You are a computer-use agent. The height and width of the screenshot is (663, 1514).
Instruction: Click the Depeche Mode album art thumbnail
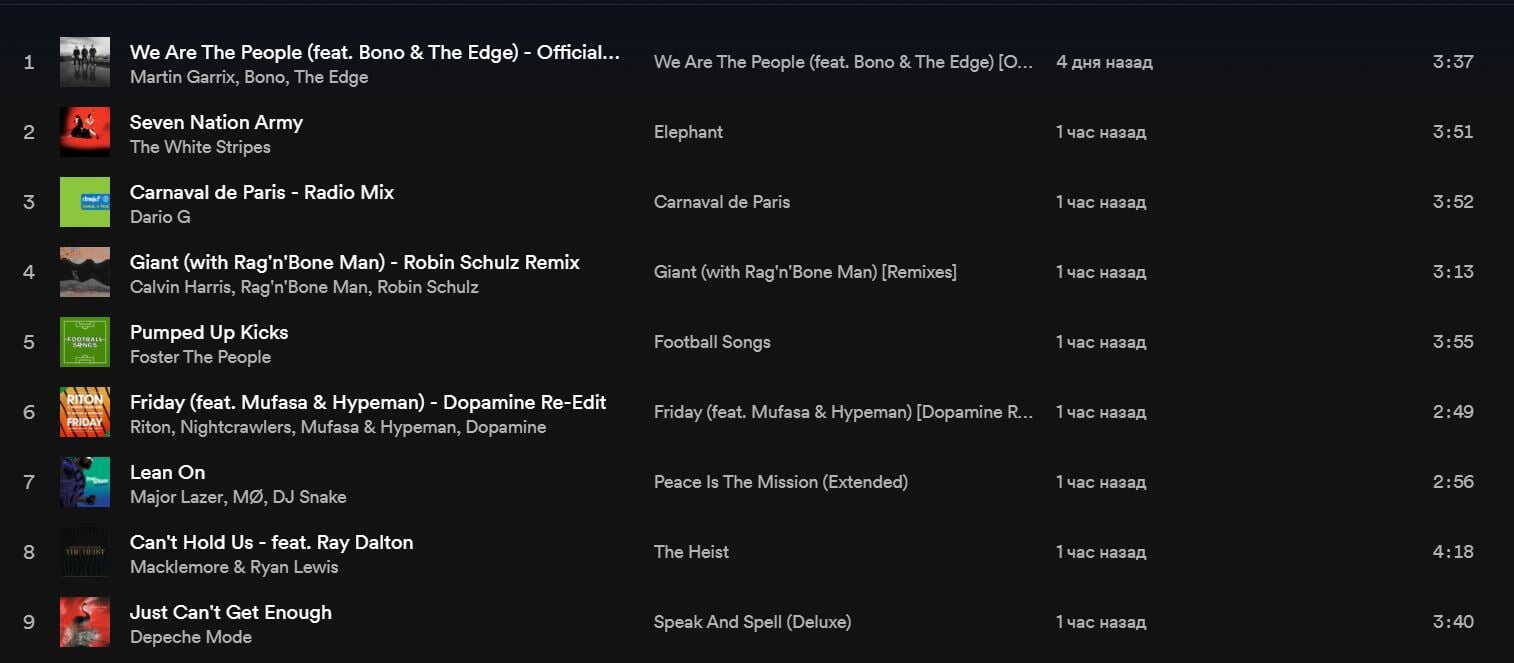tap(85, 622)
